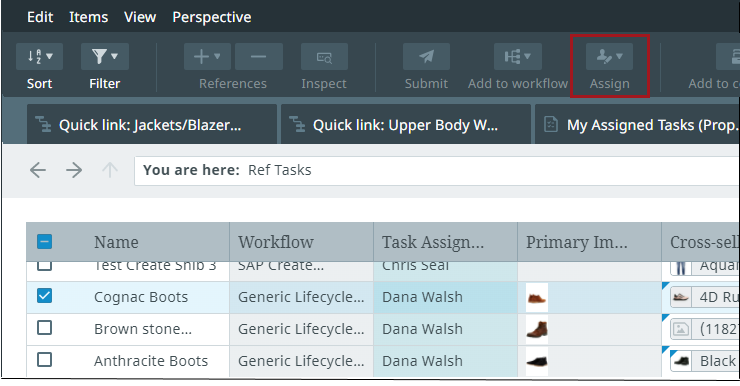Check the Brown stone row checkbox
Screen dimensions: 740x386
point(44,327)
